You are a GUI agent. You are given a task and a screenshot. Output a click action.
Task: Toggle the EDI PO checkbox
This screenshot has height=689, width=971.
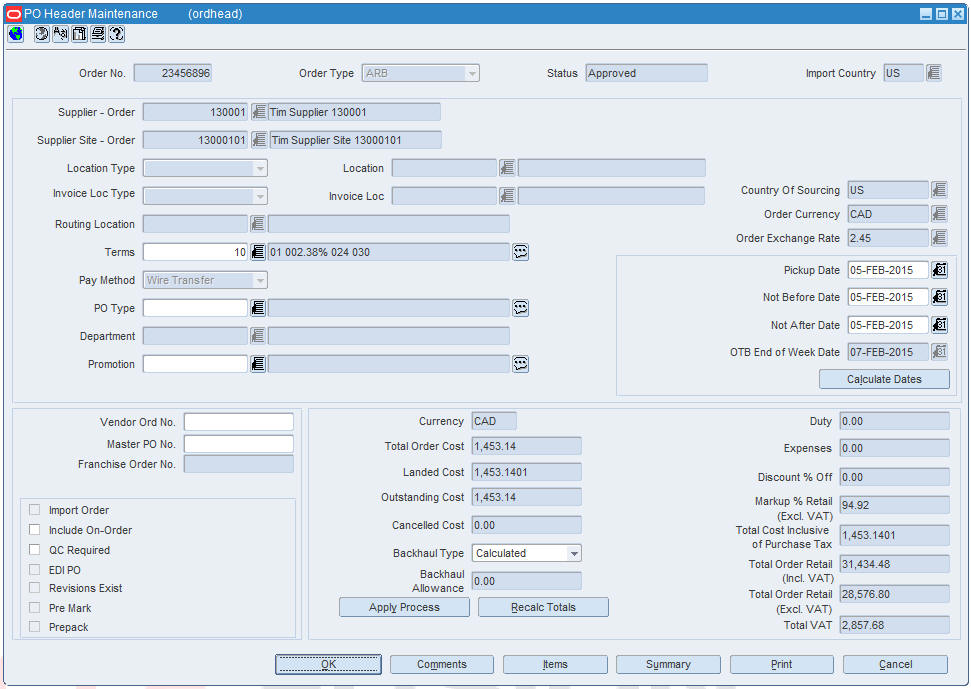(35, 570)
